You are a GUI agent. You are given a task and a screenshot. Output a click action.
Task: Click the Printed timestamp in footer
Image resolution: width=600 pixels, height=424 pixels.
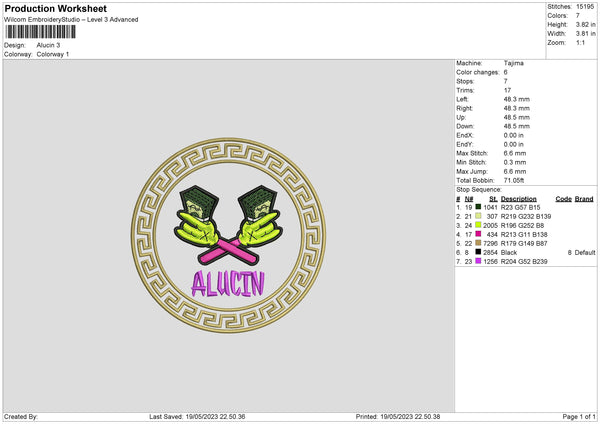click(x=398, y=417)
